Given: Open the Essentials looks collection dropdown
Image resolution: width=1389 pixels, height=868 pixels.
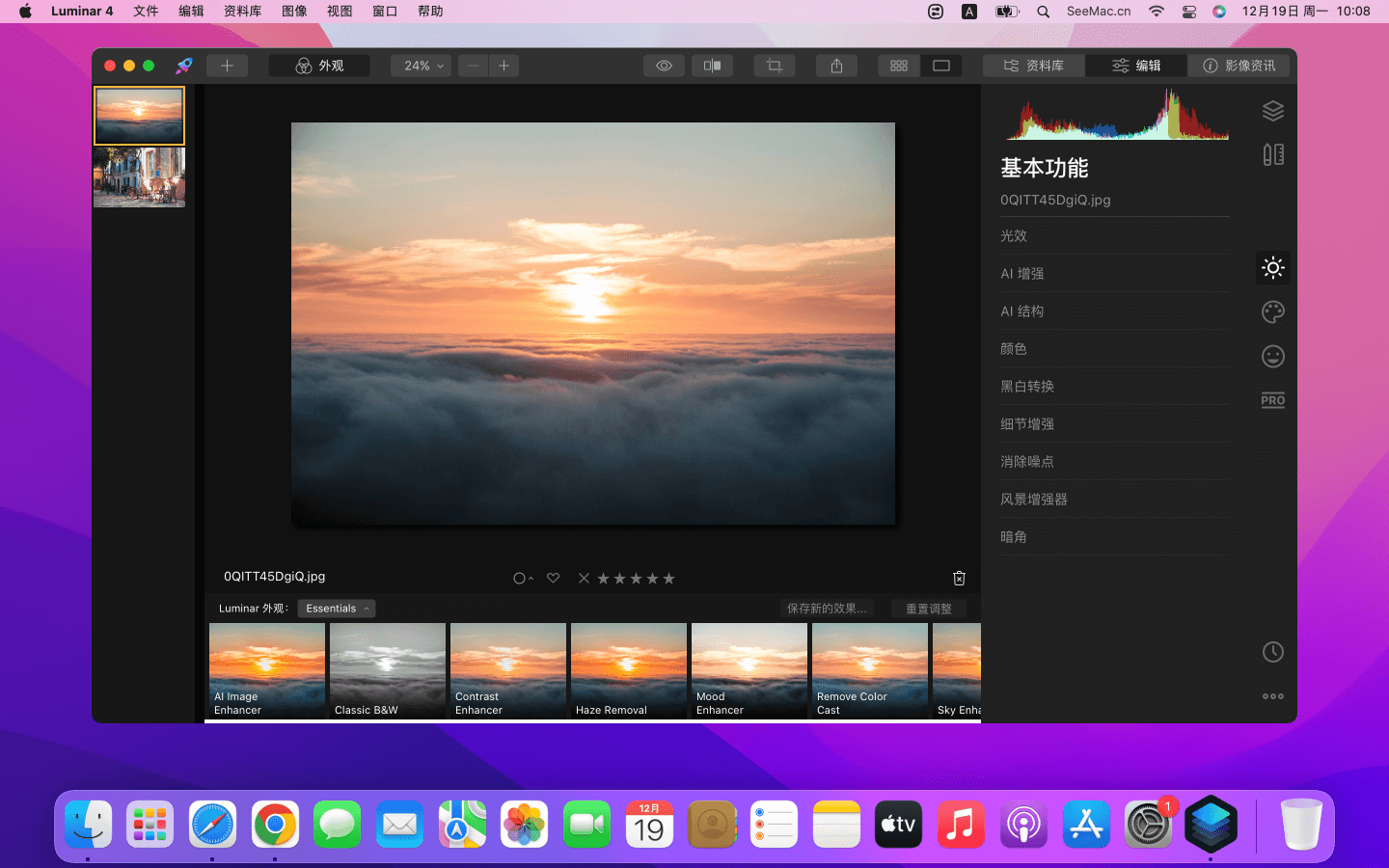Looking at the screenshot, I should point(336,609).
